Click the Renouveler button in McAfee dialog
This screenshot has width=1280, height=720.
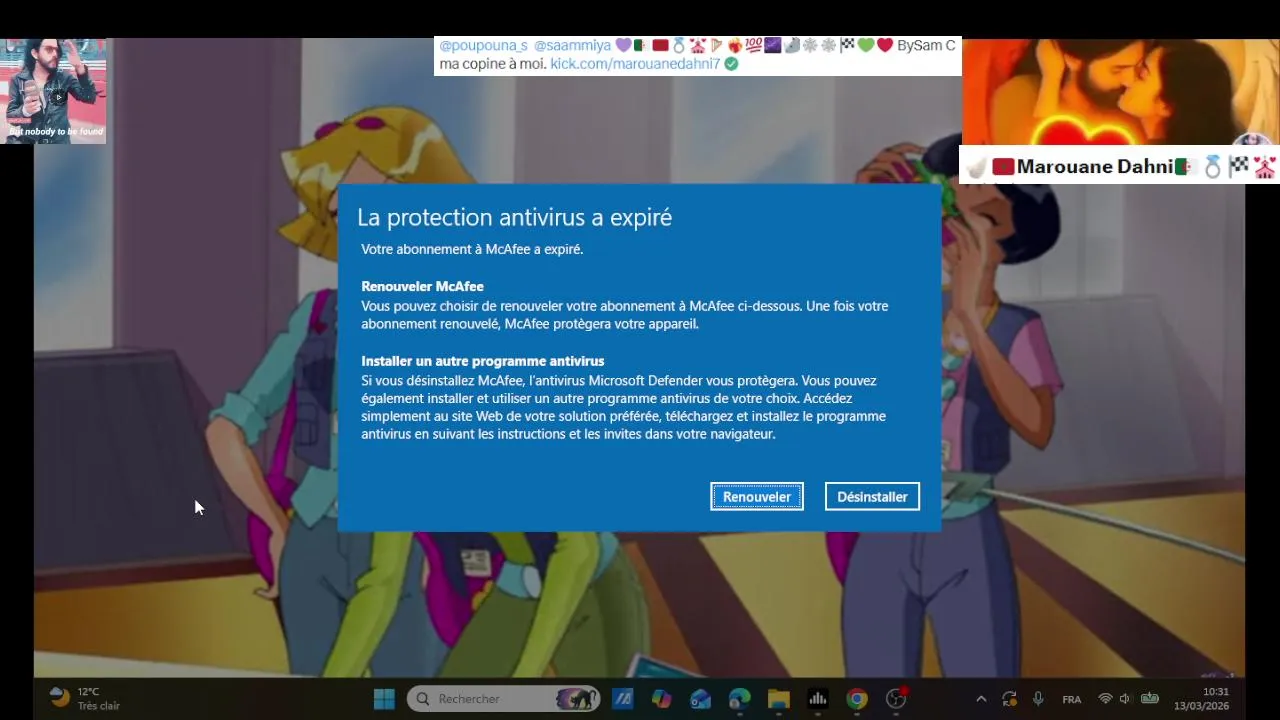757,497
